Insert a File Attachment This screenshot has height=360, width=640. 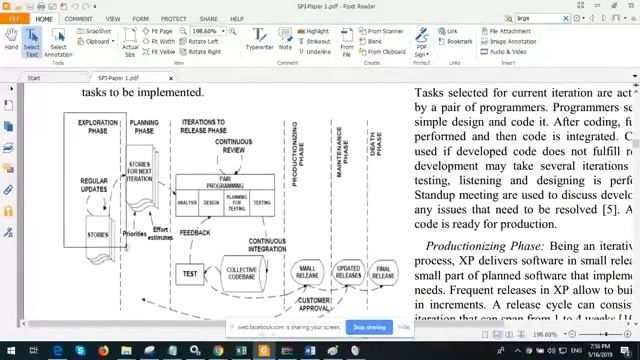506,31
